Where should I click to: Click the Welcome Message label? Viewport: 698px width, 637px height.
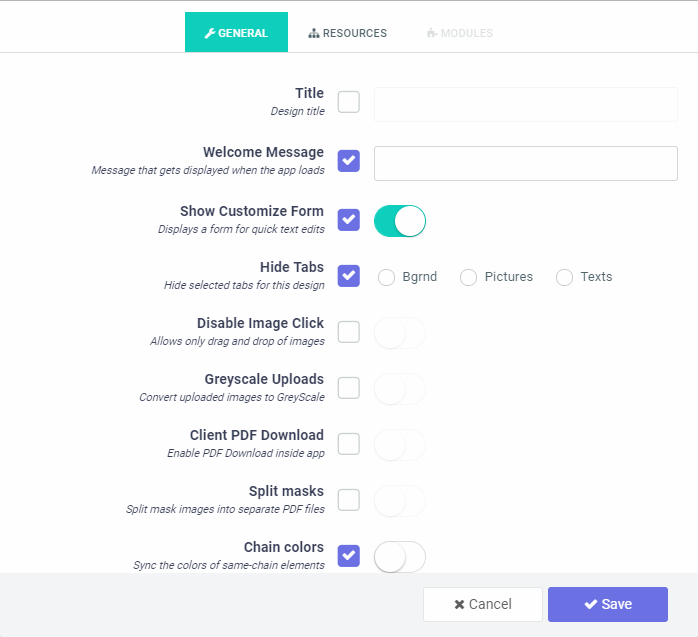click(x=264, y=152)
